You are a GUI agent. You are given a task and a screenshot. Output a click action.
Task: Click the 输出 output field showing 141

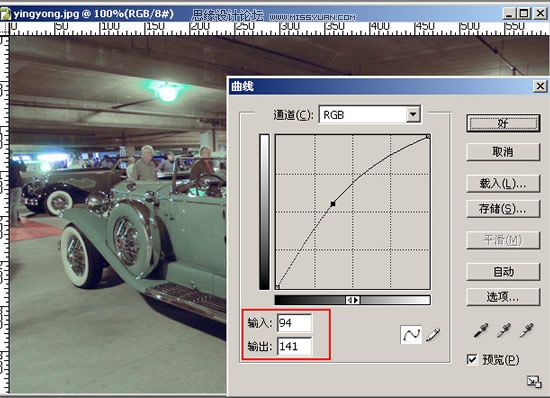pyautogui.click(x=294, y=346)
